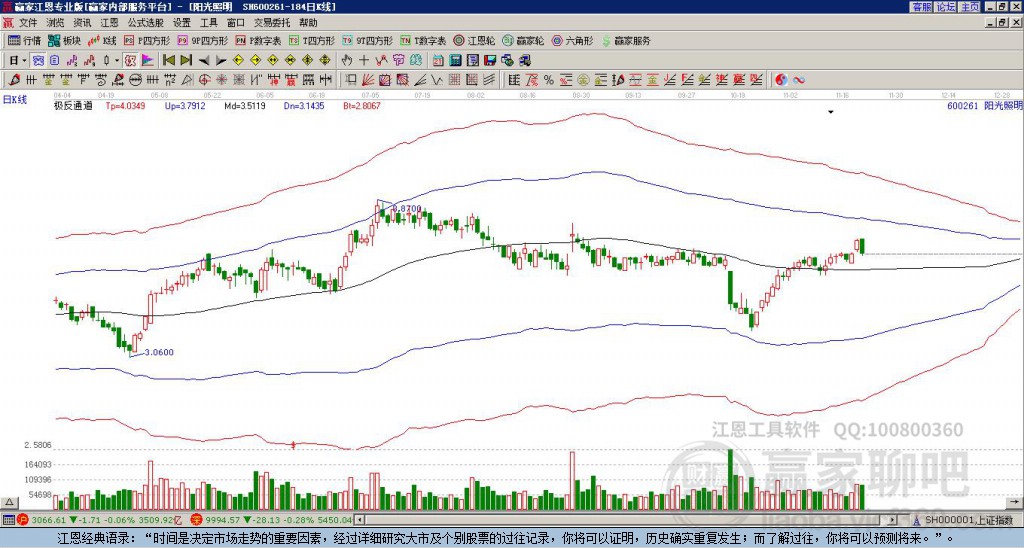Click the 论坛 forum button
Screen dimensions: 1024x548
tap(945, 7)
